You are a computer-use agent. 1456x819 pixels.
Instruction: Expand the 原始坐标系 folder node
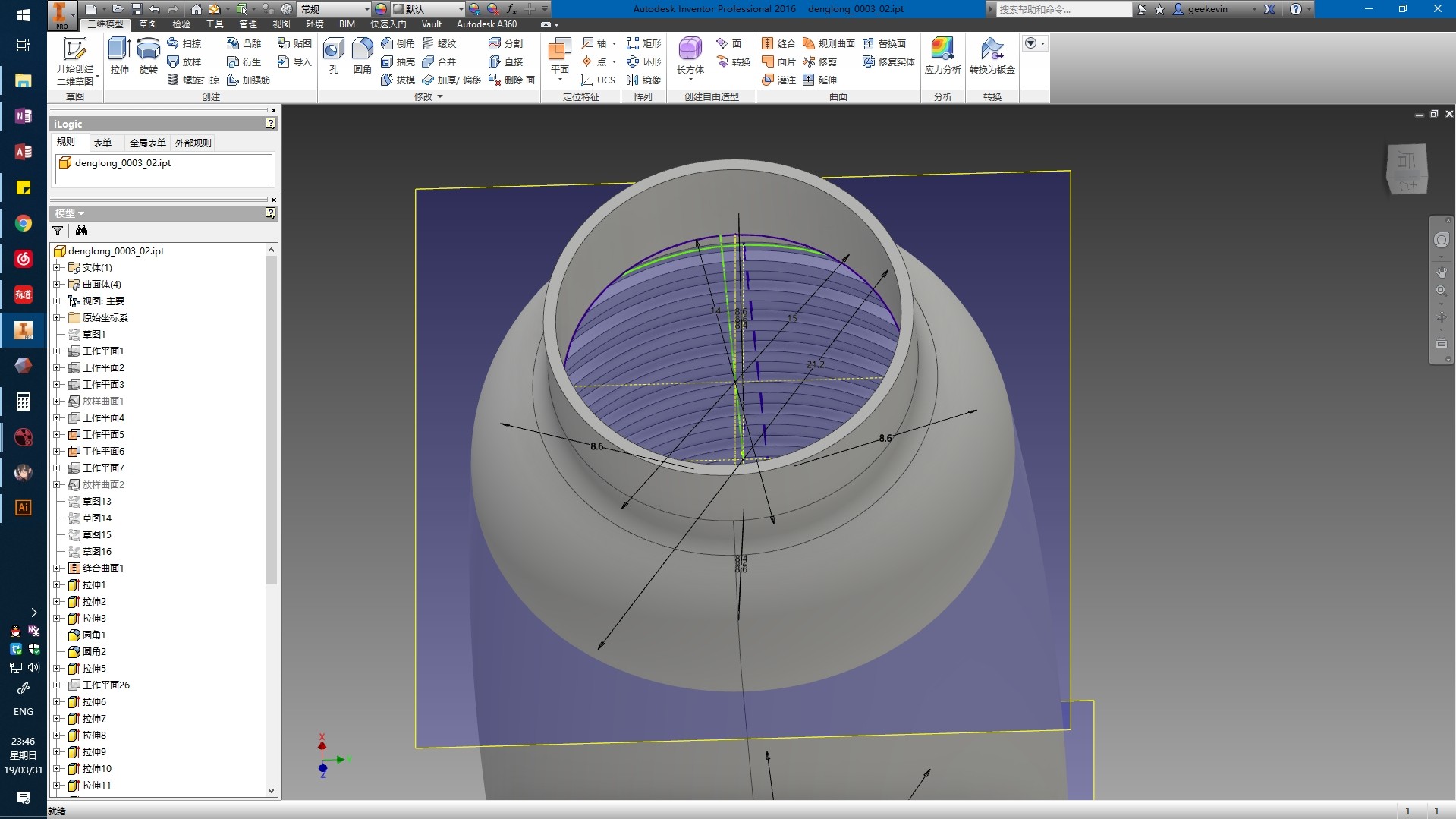click(x=57, y=318)
